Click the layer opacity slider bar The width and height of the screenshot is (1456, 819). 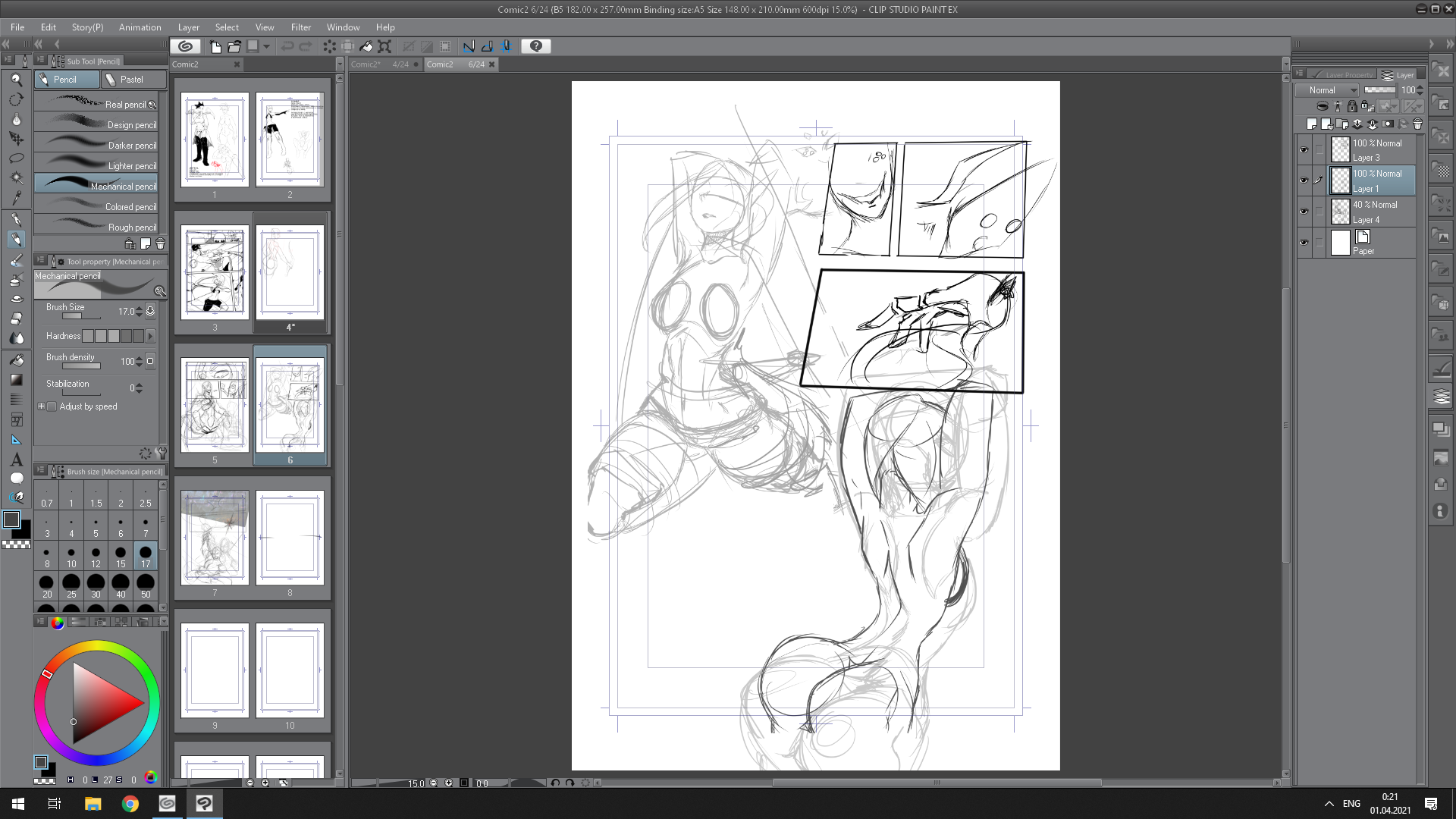[1379, 89]
